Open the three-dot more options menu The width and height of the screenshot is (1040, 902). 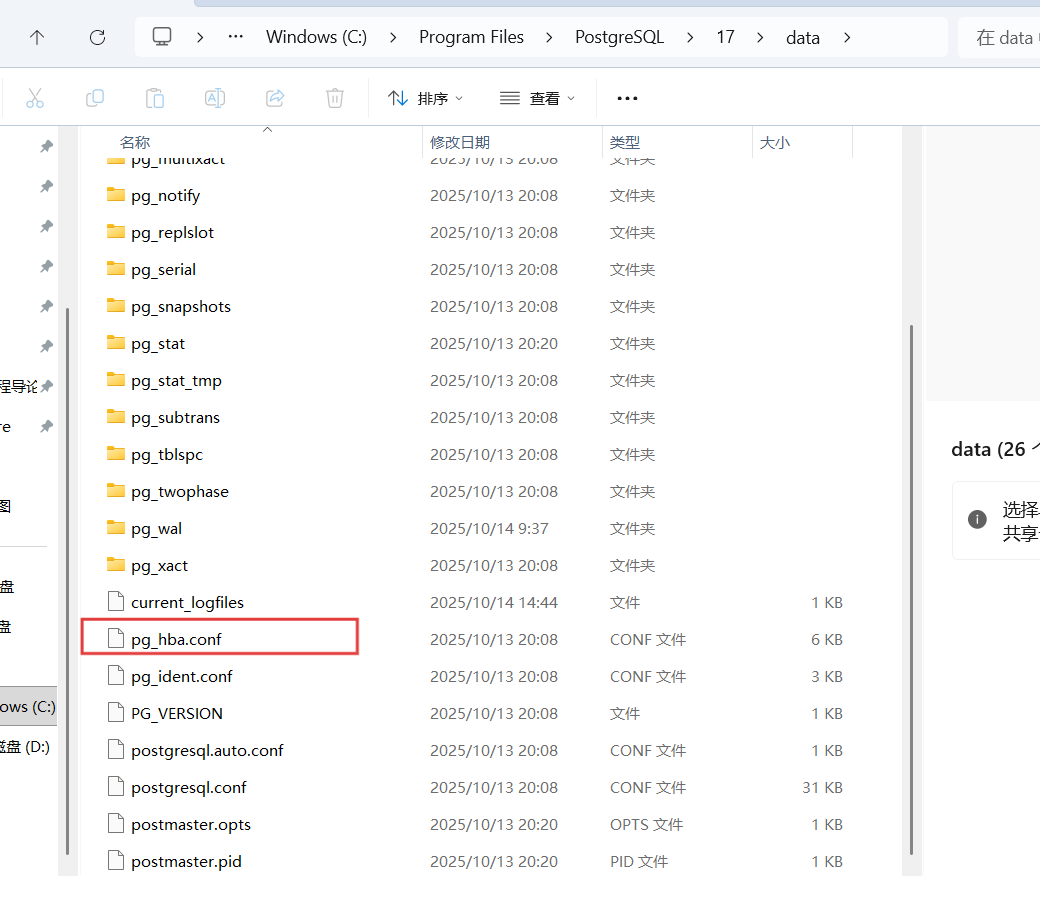point(627,98)
